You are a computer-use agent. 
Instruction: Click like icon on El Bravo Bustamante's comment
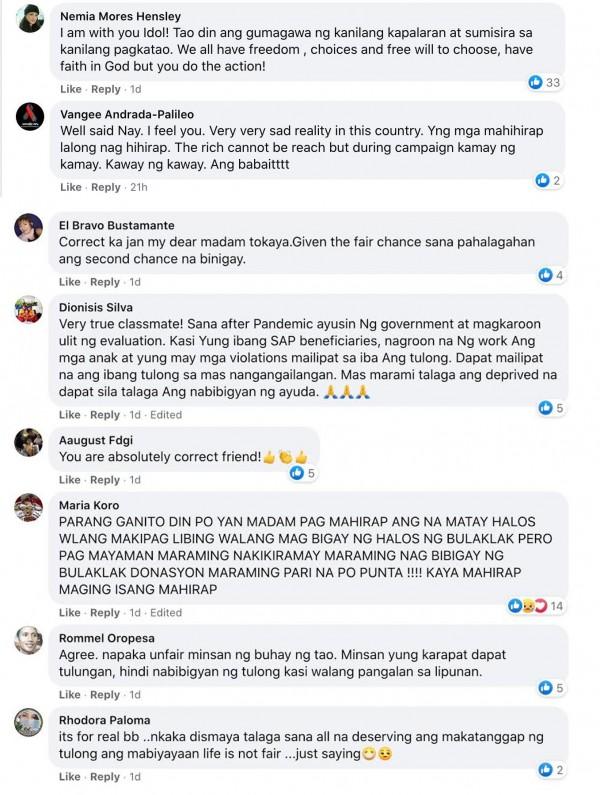[545, 275]
